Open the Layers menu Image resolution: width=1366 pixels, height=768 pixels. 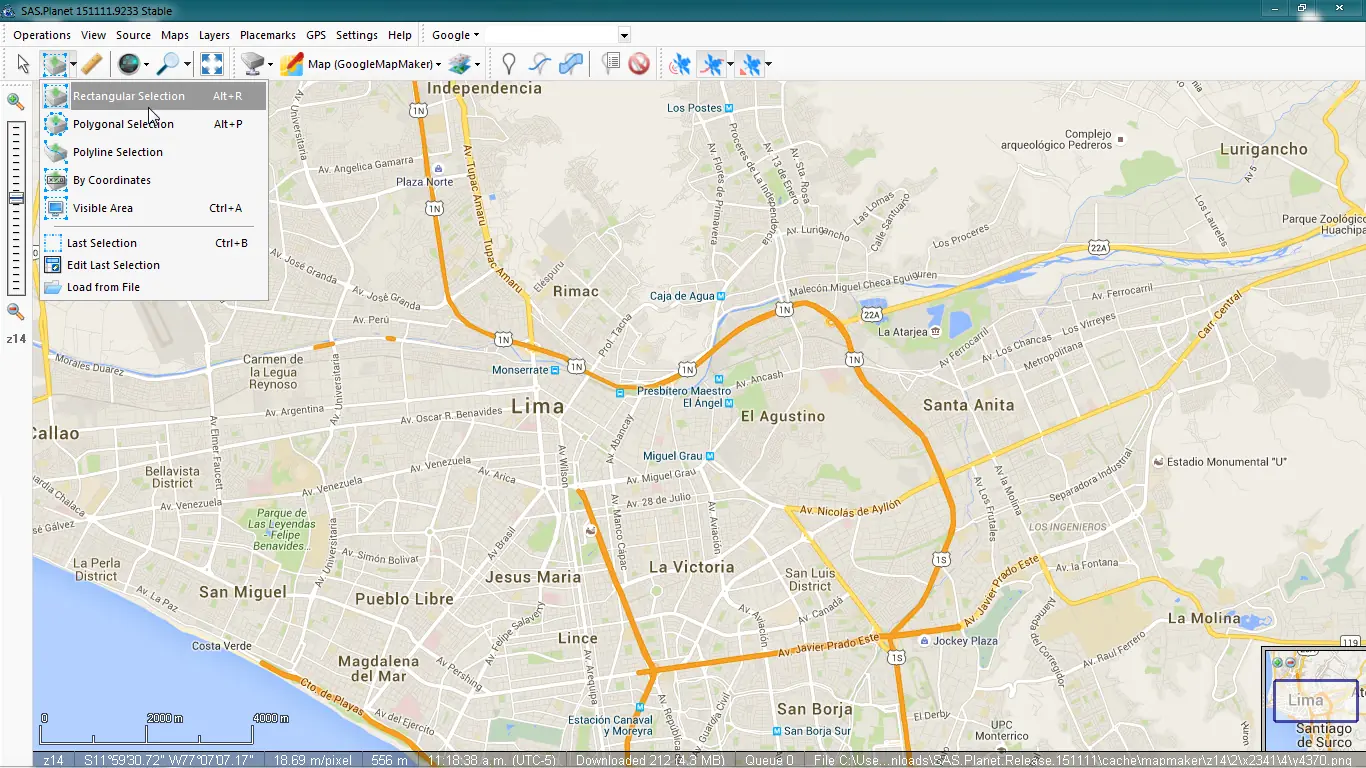(x=214, y=35)
